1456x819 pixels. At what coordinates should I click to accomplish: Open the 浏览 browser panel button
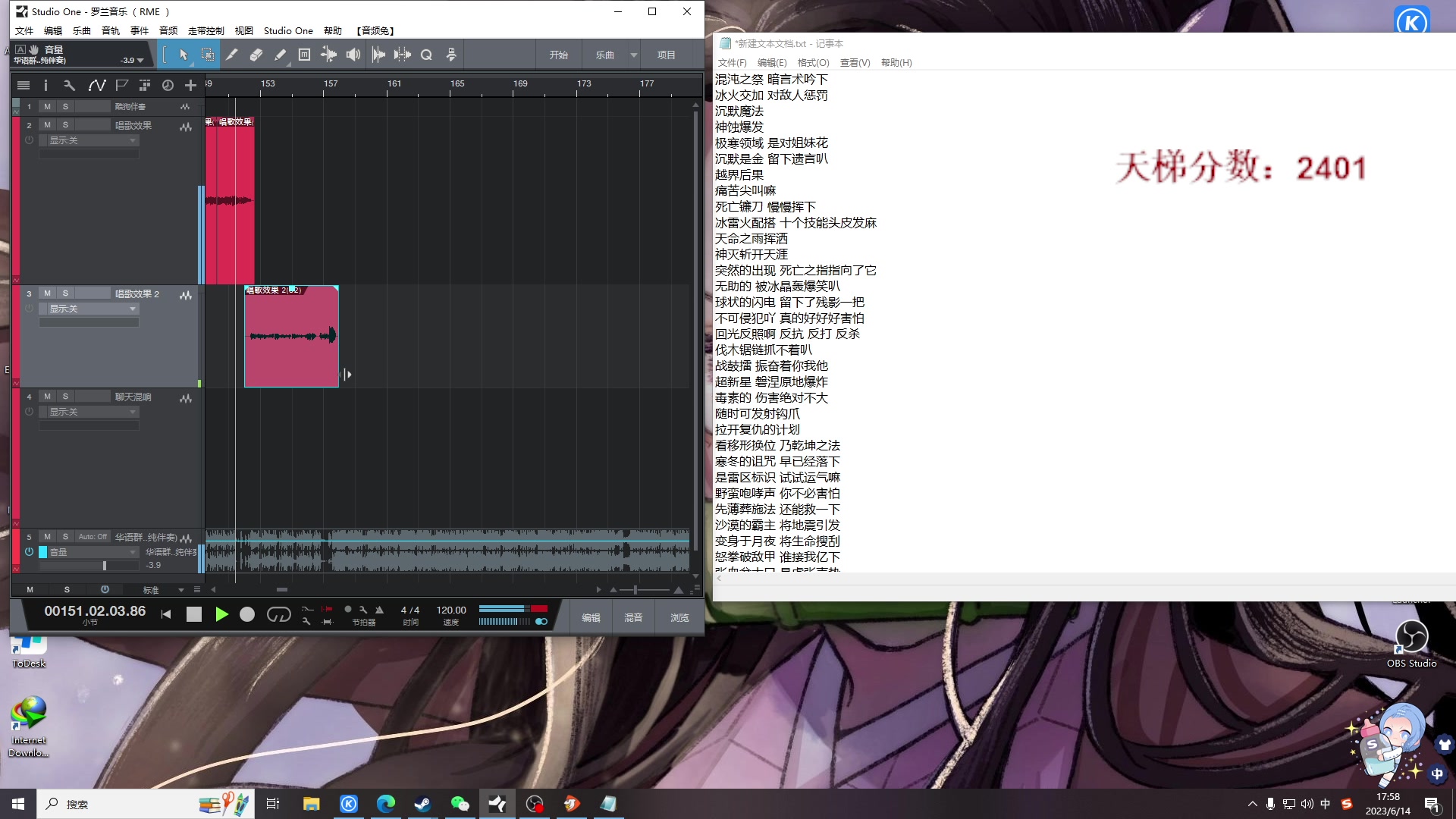tap(679, 617)
